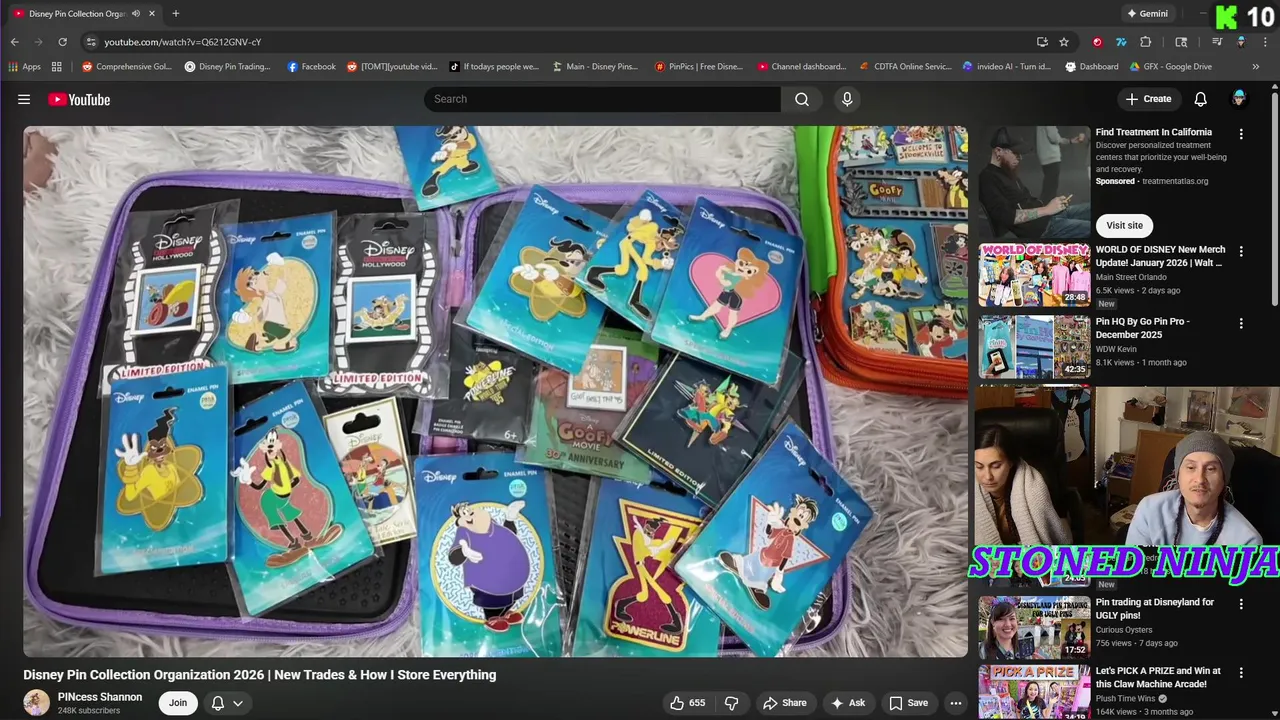Image resolution: width=1280 pixels, height=720 pixels.
Task: Go to YouTube home via logo
Action: click(x=79, y=99)
